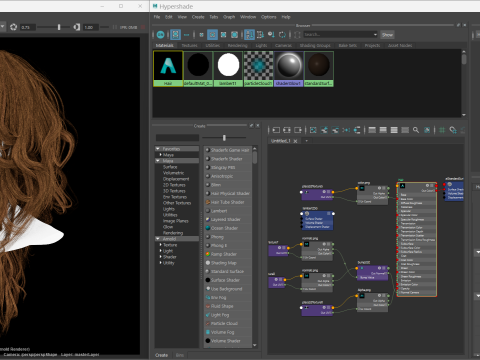Select the medium swatches size icon
This screenshot has width=480, height=360.
click(212, 35)
